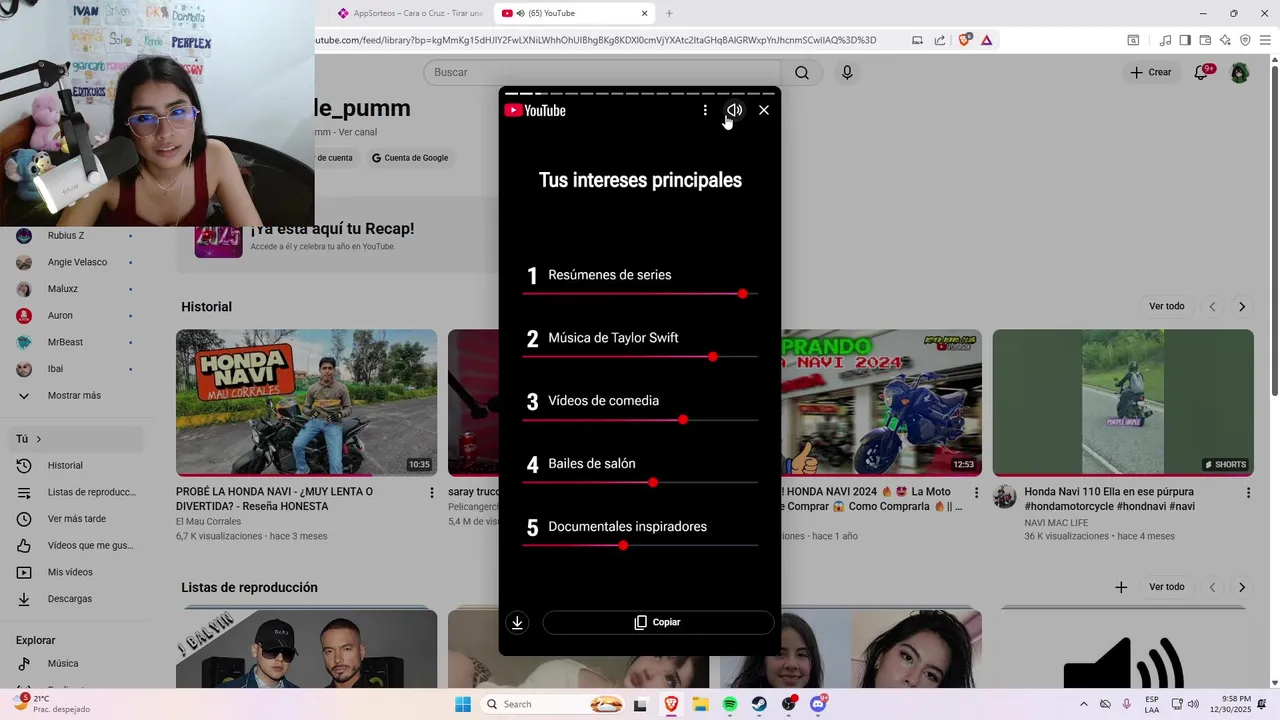Screen dimensions: 1280x720
Task: Open Leo AI sparkle icon
Action: pyautogui.click(x=1225, y=40)
